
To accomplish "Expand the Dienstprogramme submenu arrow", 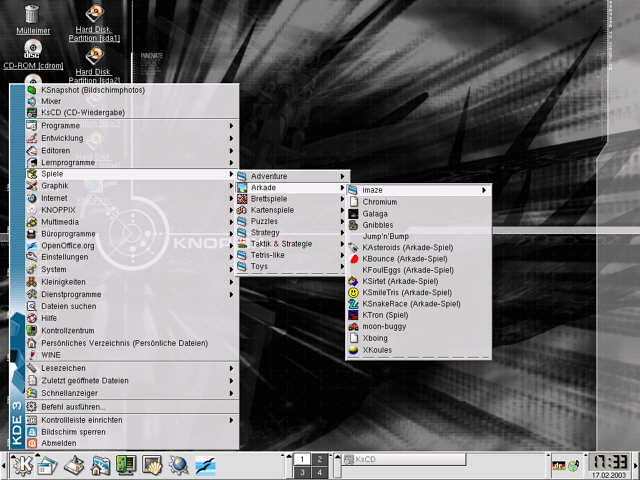I will [231, 294].
